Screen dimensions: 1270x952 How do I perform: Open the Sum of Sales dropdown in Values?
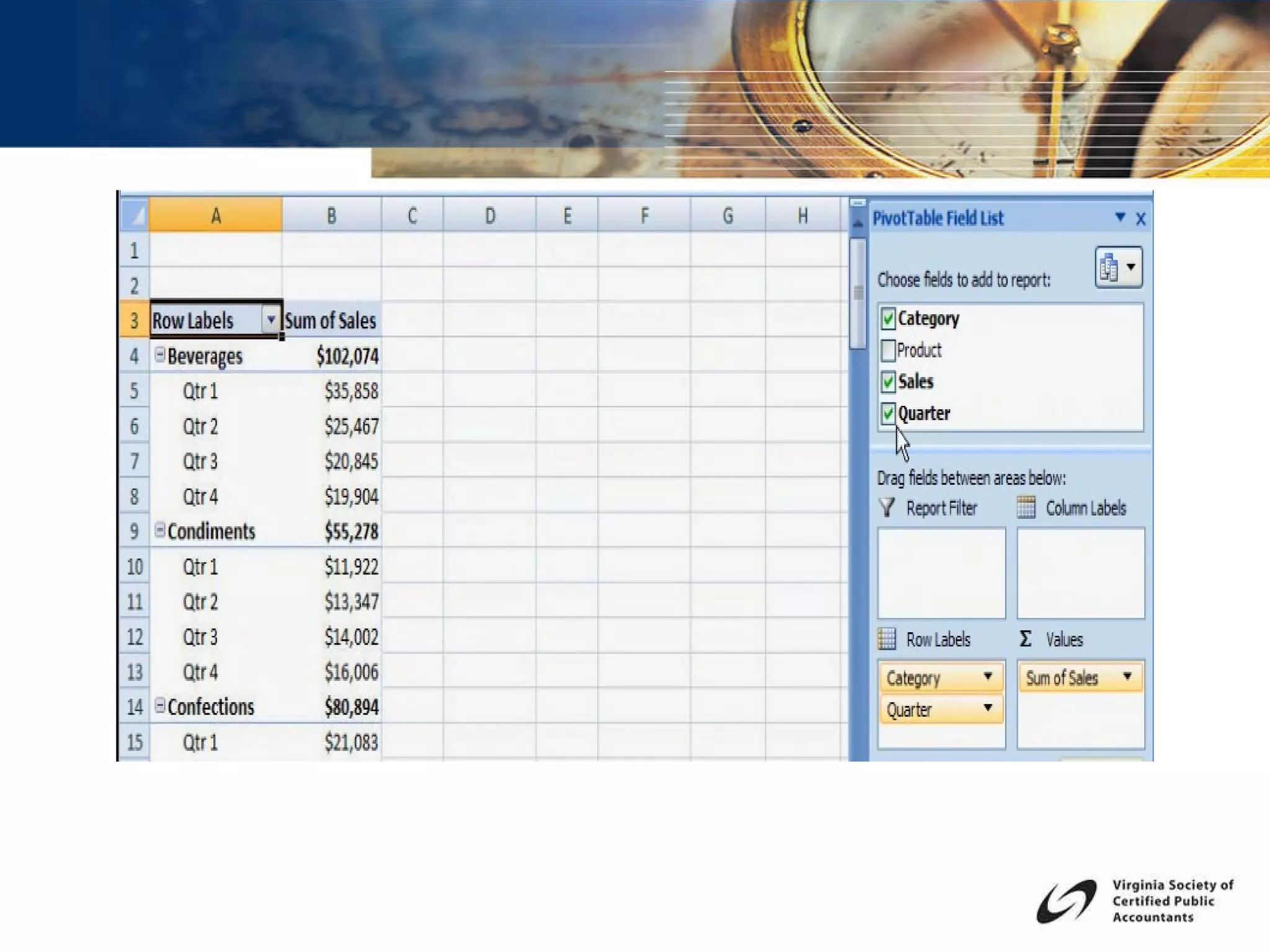pyautogui.click(x=1127, y=676)
